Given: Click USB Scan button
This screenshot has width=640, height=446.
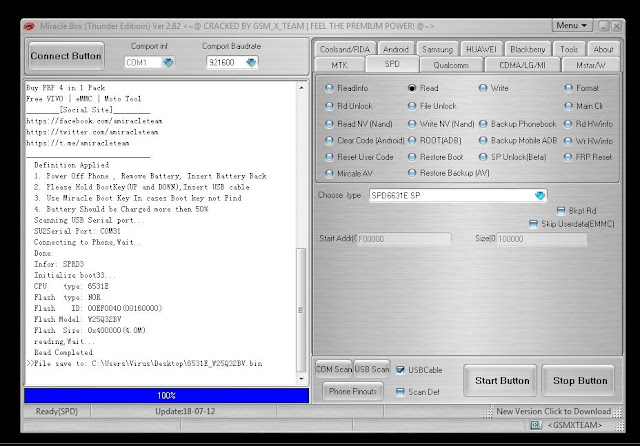Looking at the screenshot, I should click(371, 369).
